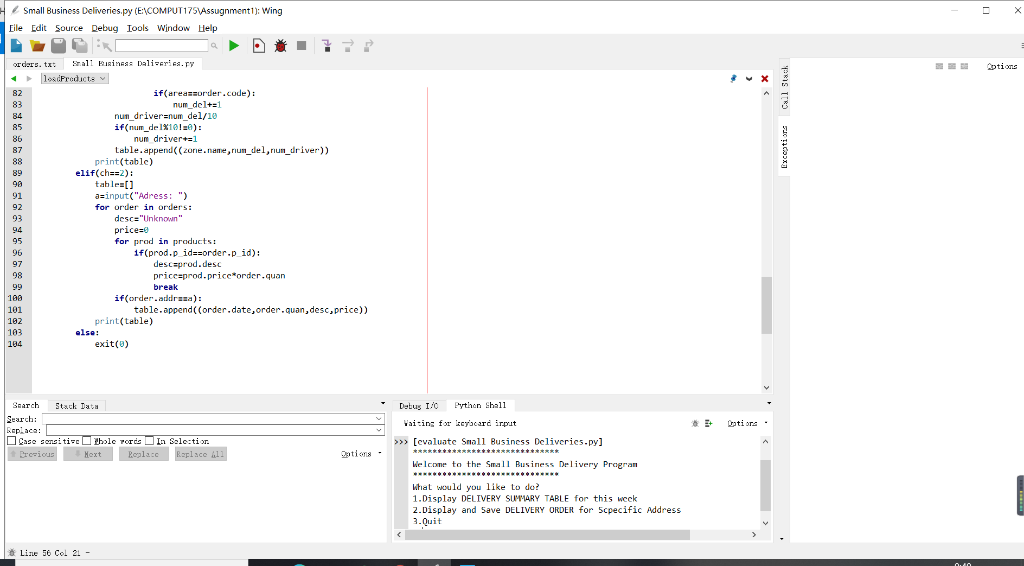Click the purple Step Into arrow icon
Image resolution: width=1024 pixels, height=566 pixels.
coord(327,46)
